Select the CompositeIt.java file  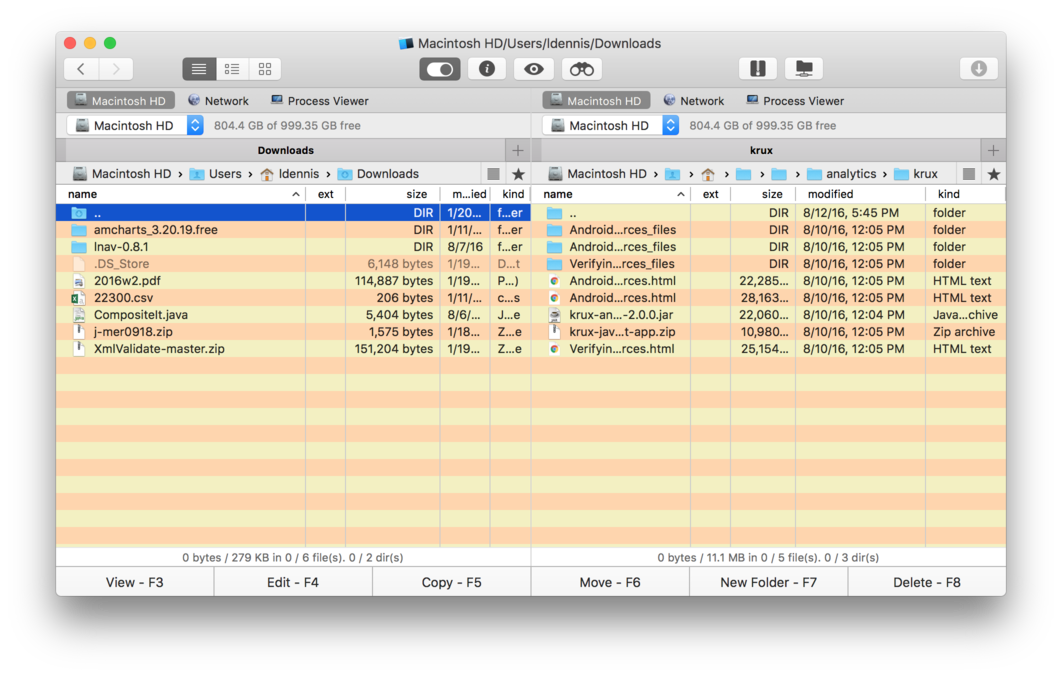point(293,314)
